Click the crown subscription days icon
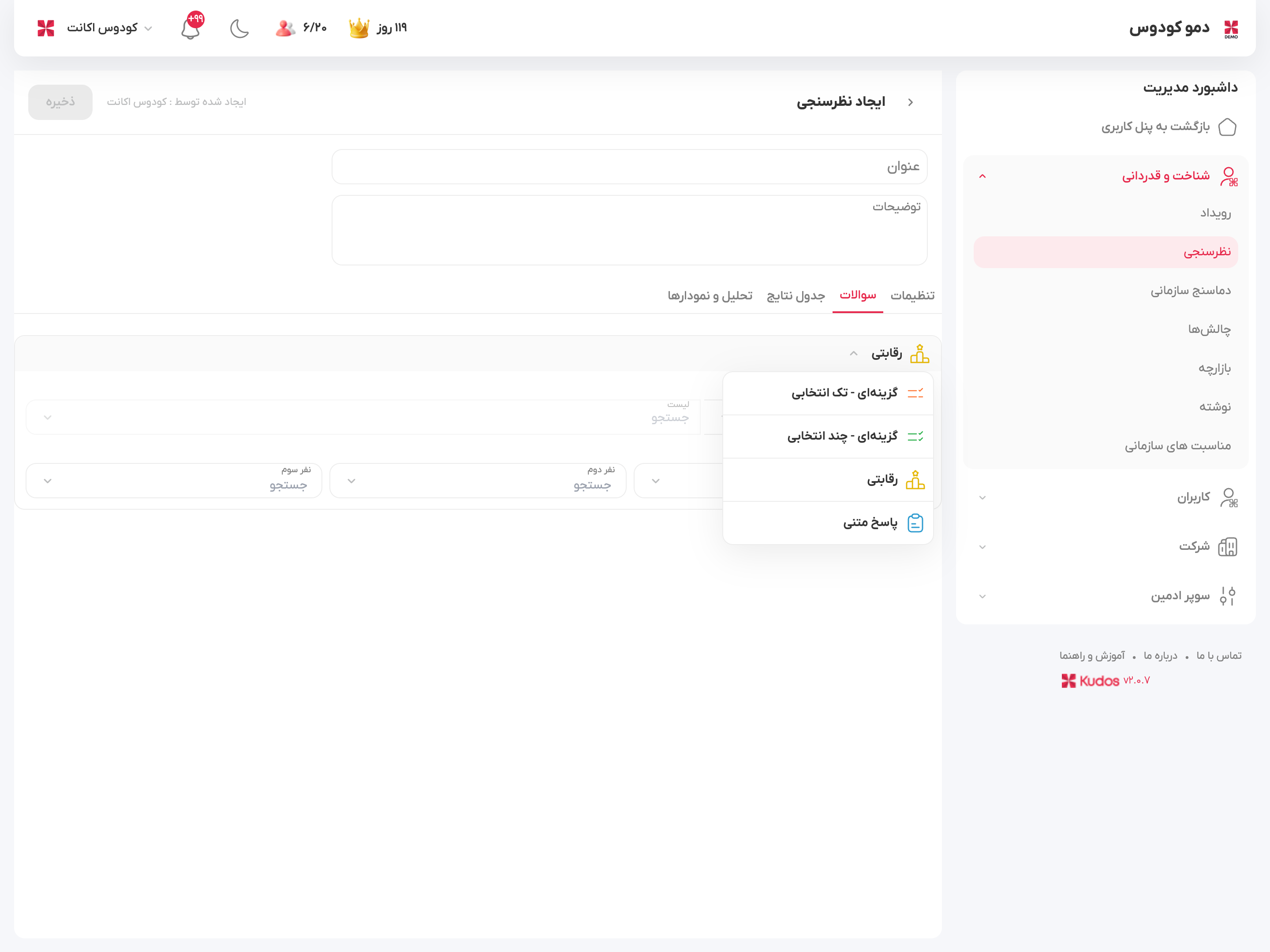 (x=359, y=28)
